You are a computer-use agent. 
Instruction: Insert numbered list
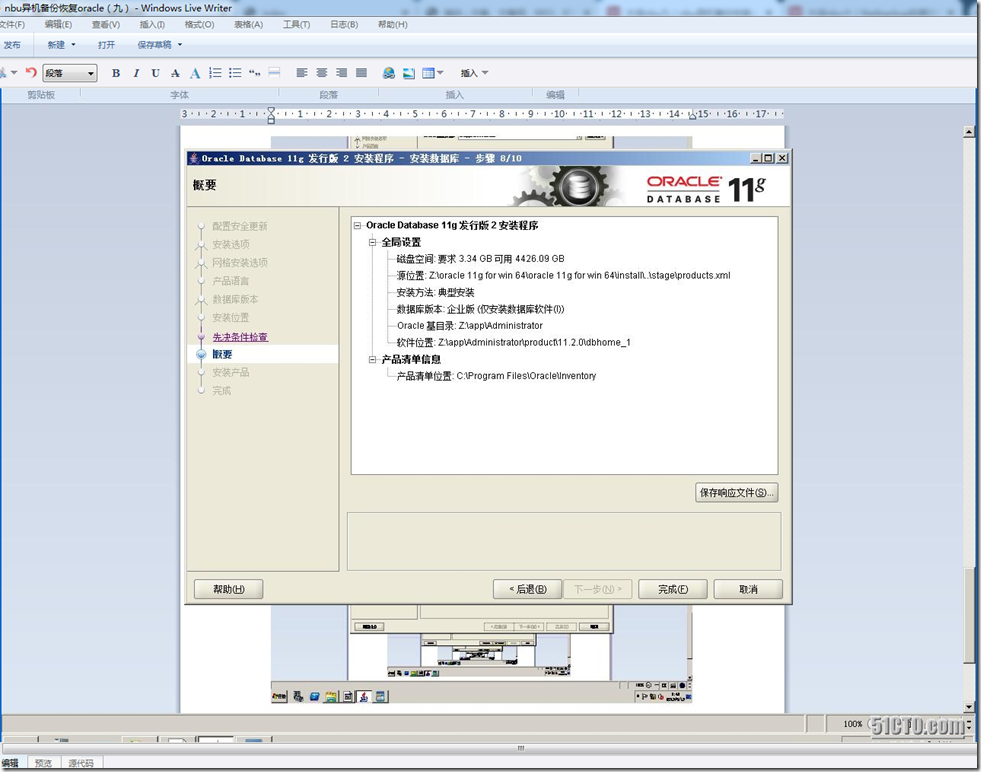click(x=215, y=73)
